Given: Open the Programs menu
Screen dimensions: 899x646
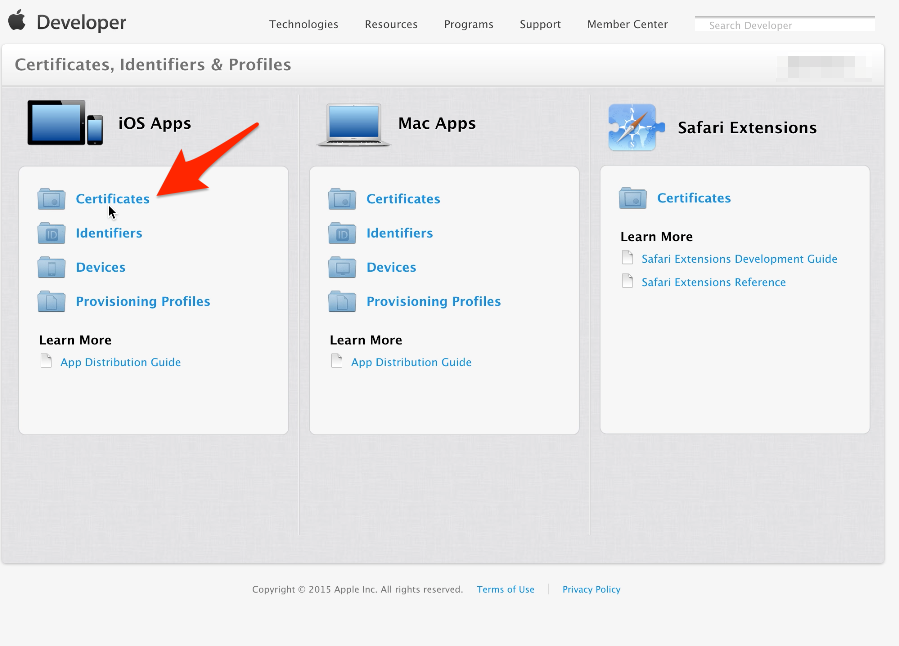Looking at the screenshot, I should coord(468,24).
